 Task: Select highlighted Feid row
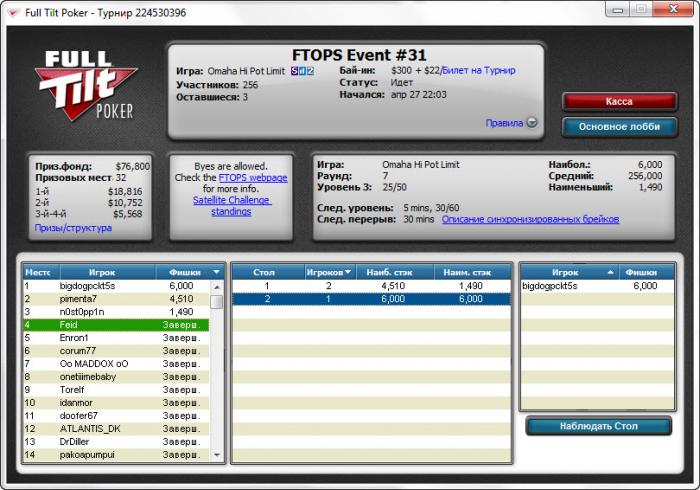pos(116,325)
